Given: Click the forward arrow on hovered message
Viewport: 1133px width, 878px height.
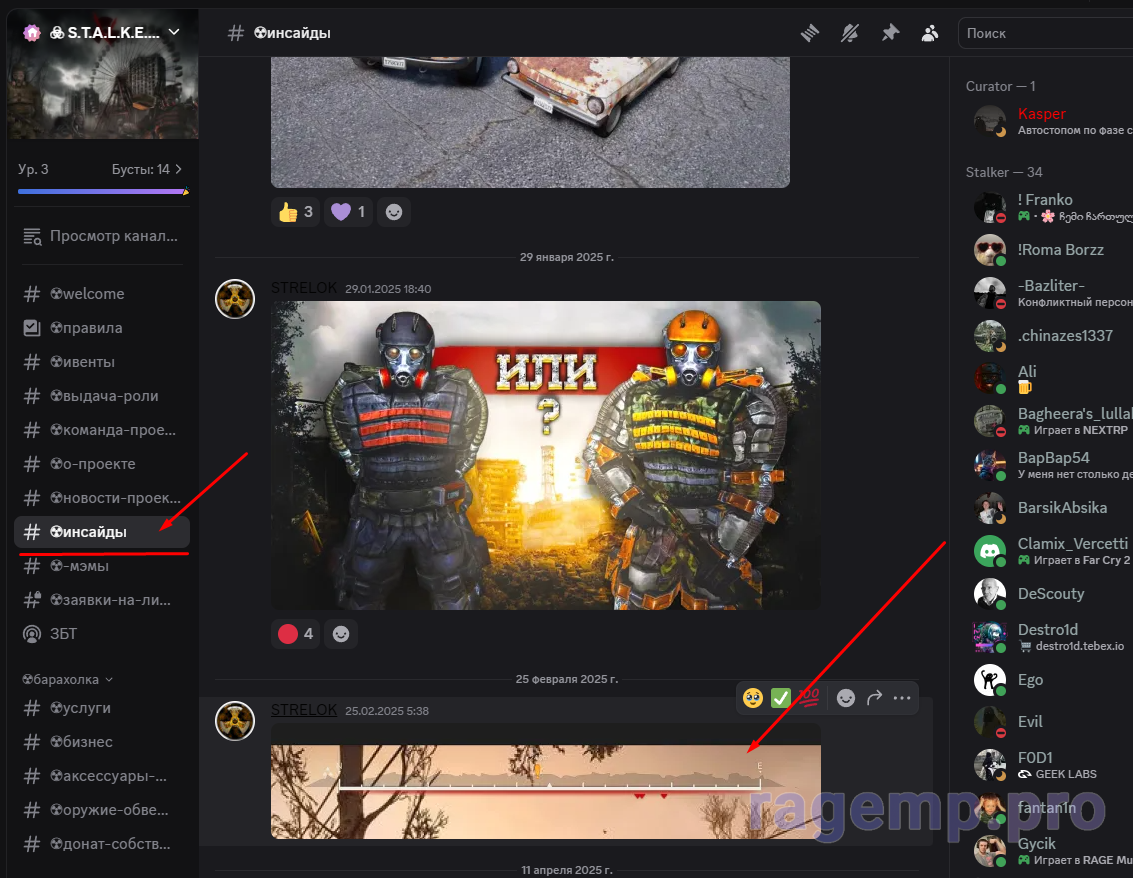Looking at the screenshot, I should pos(874,698).
